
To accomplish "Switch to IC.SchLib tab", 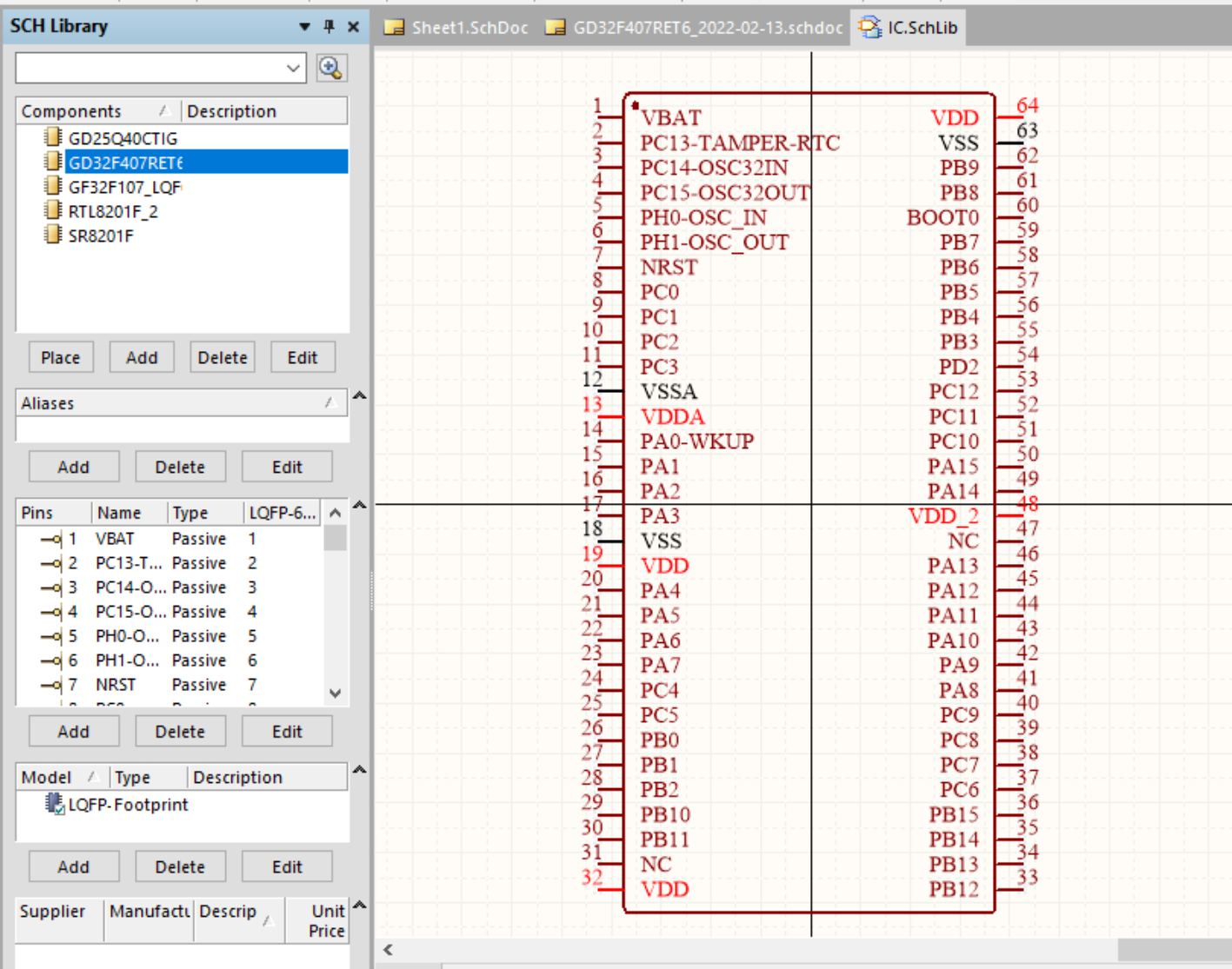I will [909, 27].
